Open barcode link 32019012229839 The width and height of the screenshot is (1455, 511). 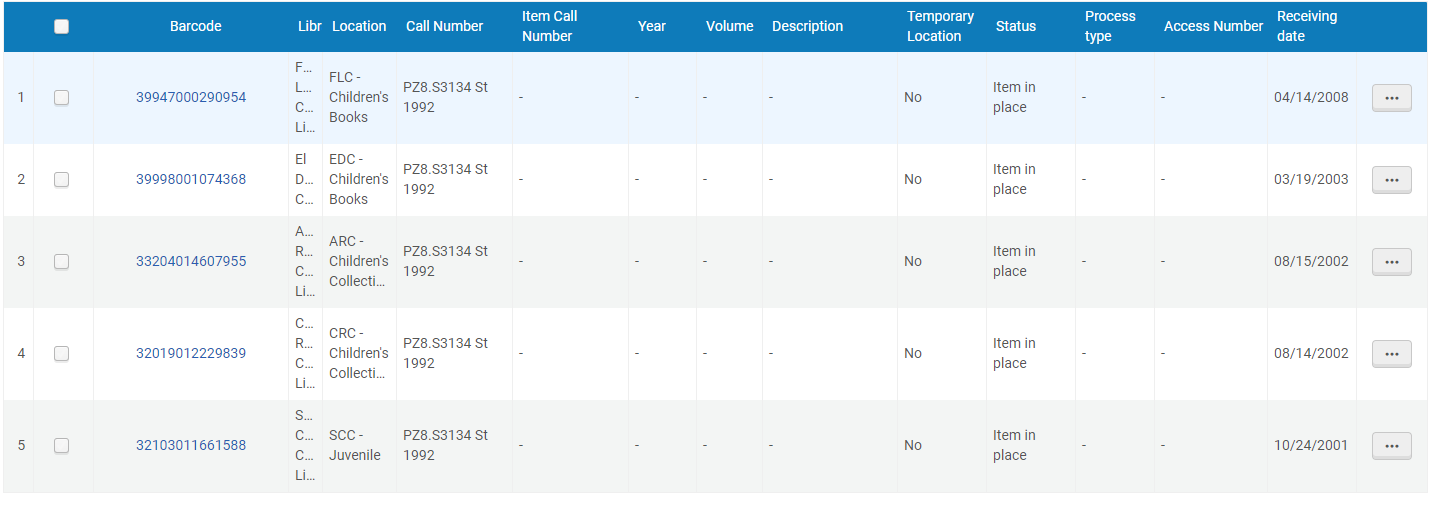tap(191, 354)
